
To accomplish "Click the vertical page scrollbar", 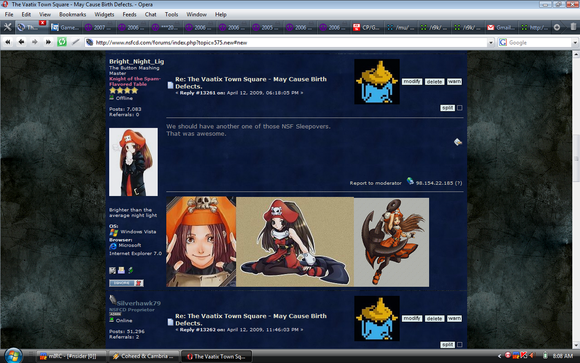I will tap(576, 200).
